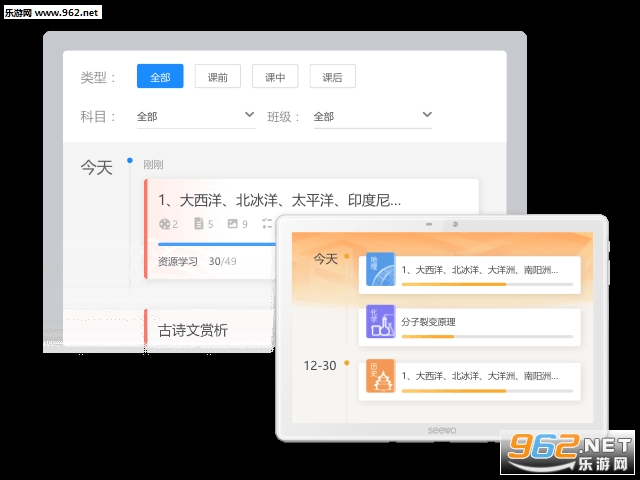Click the 历史 history subject icon on tablet

(x=380, y=376)
